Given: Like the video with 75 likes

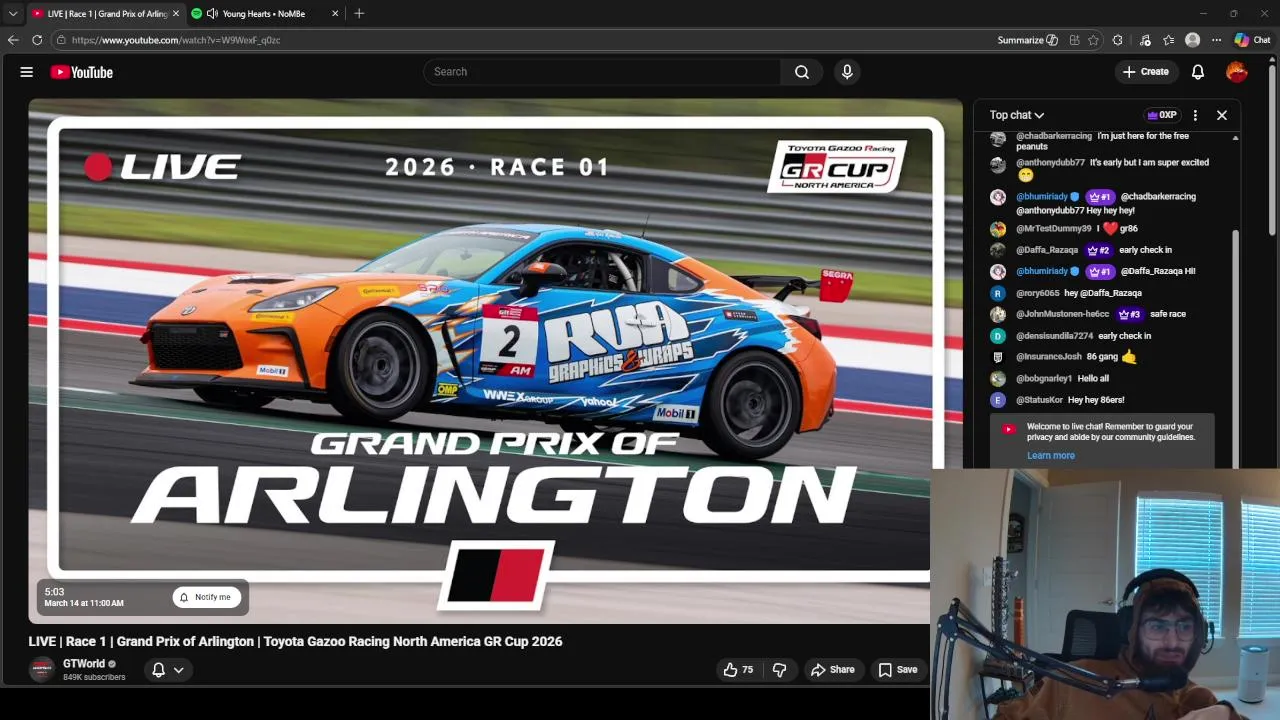Looking at the screenshot, I should pos(738,670).
